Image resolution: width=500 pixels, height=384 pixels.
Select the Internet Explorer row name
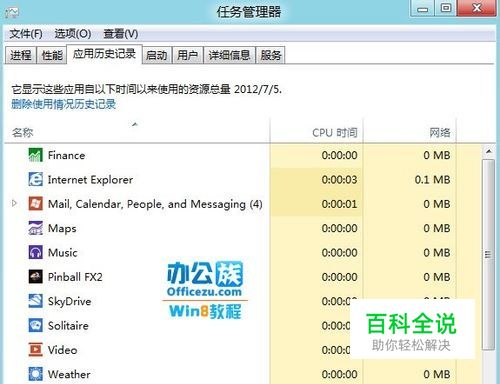90,180
